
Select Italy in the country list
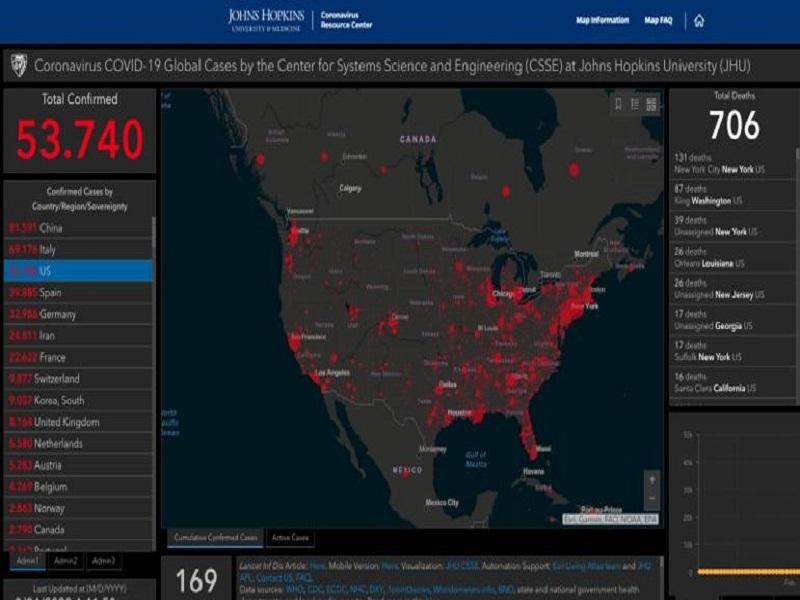(x=78, y=249)
